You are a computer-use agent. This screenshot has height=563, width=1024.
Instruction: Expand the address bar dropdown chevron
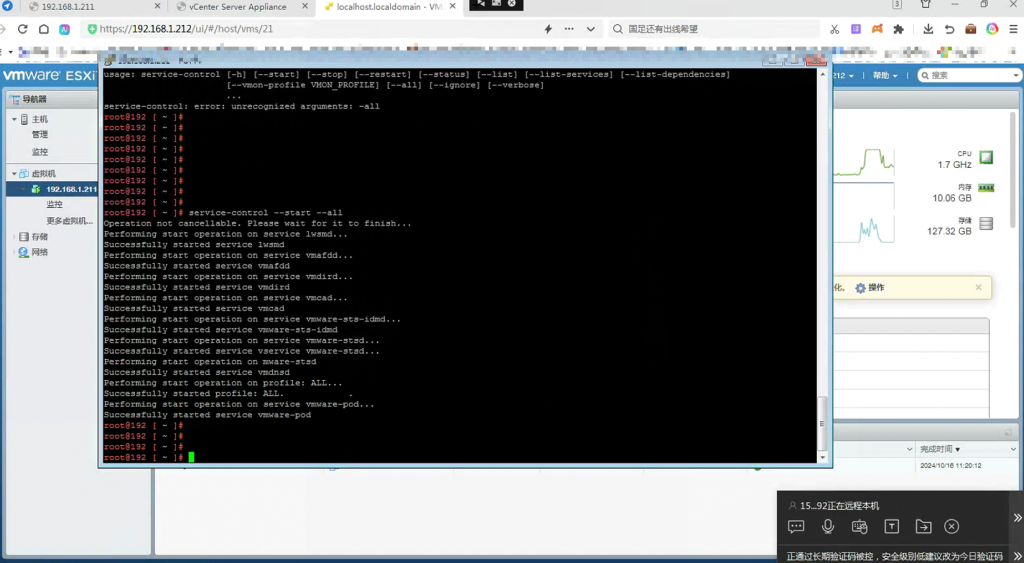click(590, 29)
